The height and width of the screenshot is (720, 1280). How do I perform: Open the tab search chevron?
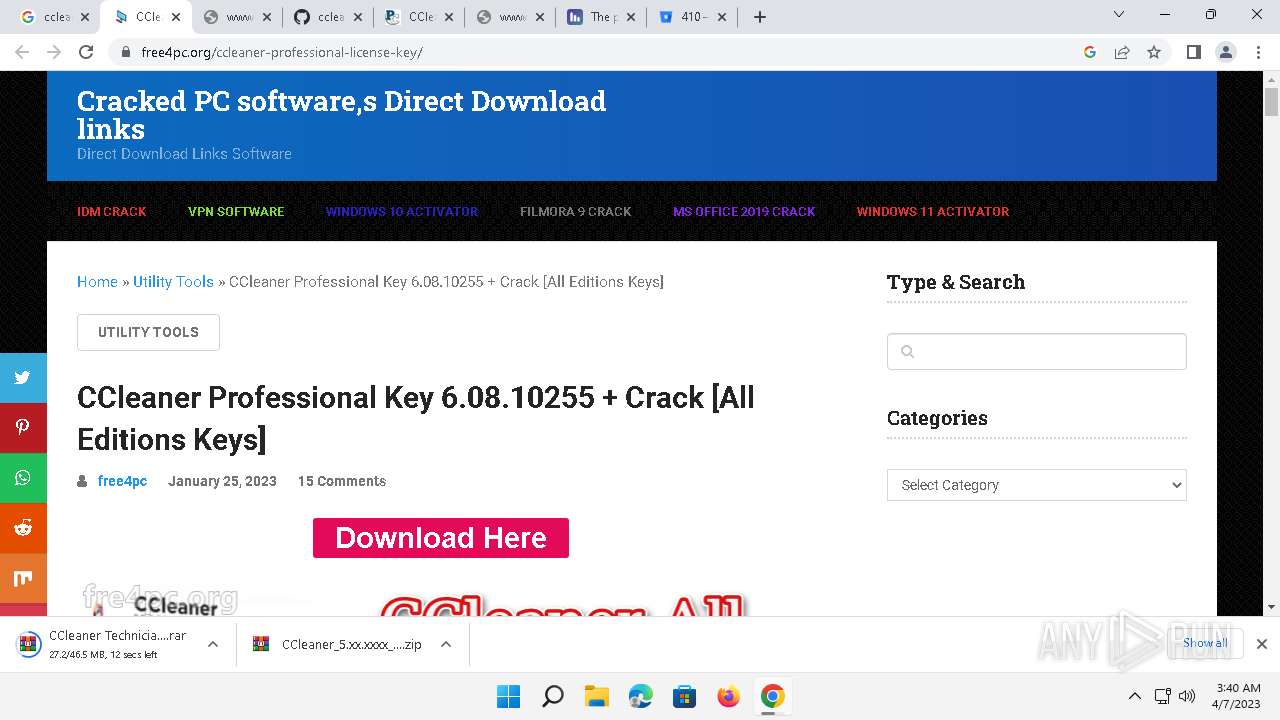coord(1119,14)
